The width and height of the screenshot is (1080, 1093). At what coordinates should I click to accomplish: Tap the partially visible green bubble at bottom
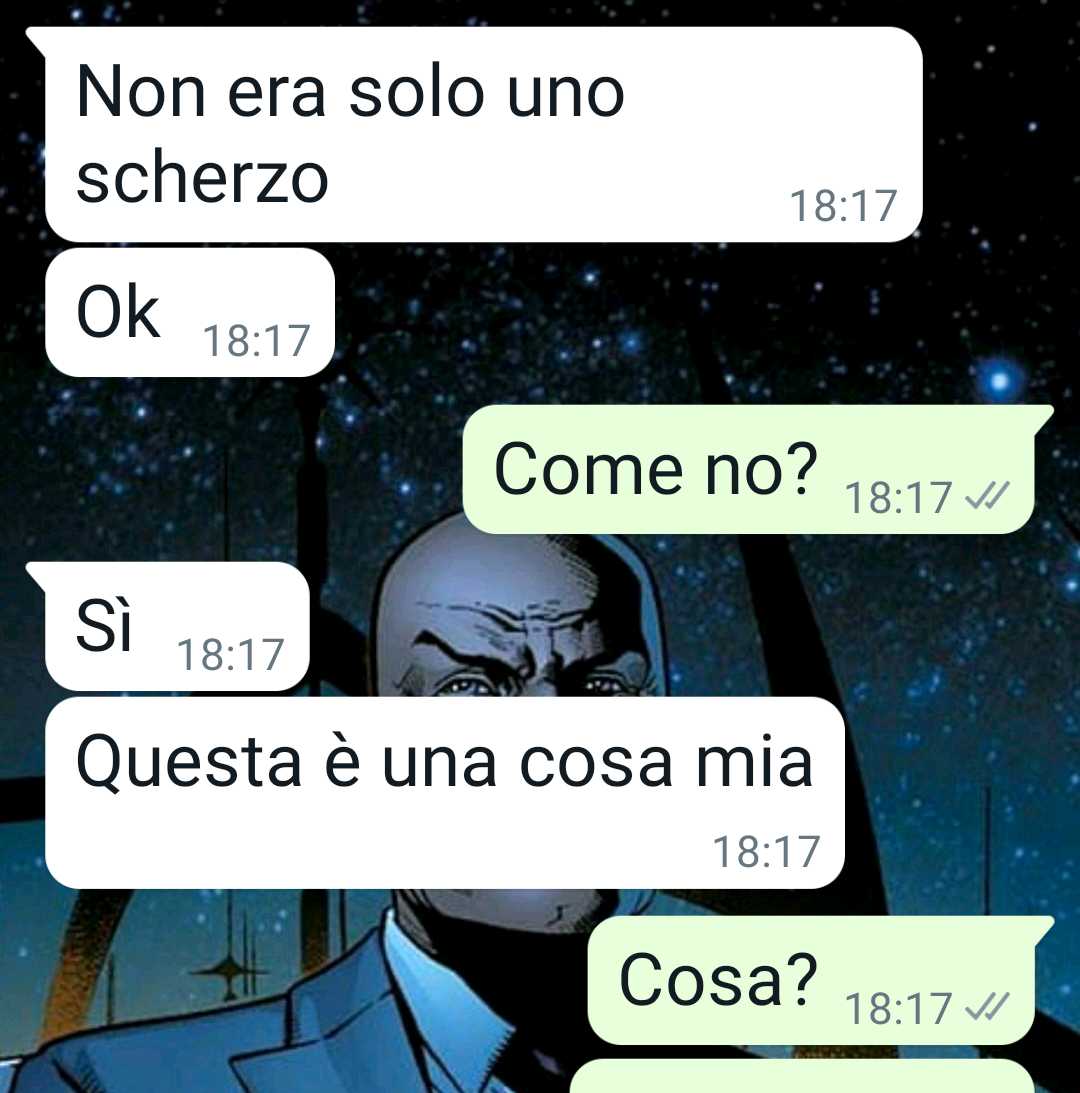802,1076
